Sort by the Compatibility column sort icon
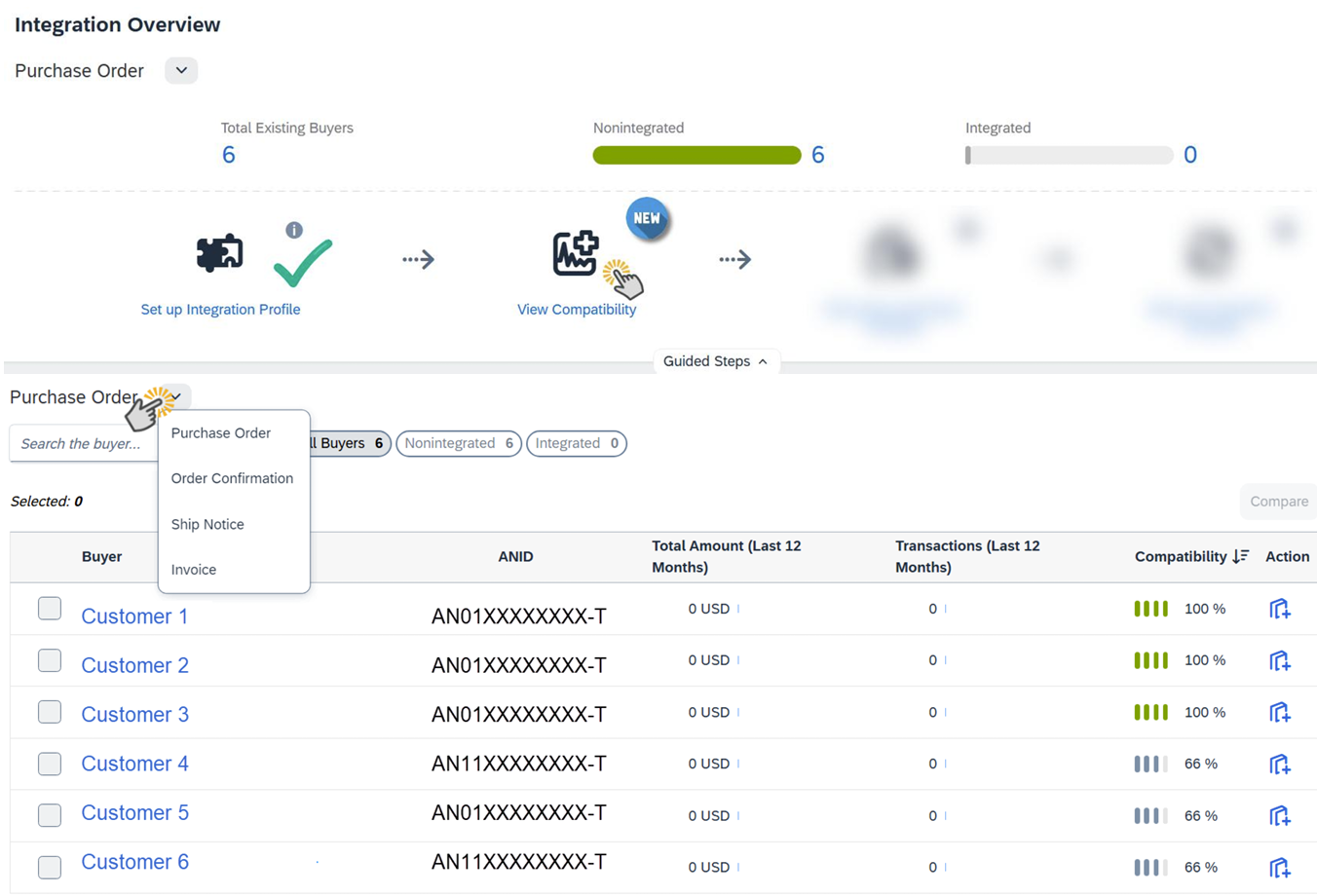Viewport: 1317px width, 896px height. tap(1240, 556)
